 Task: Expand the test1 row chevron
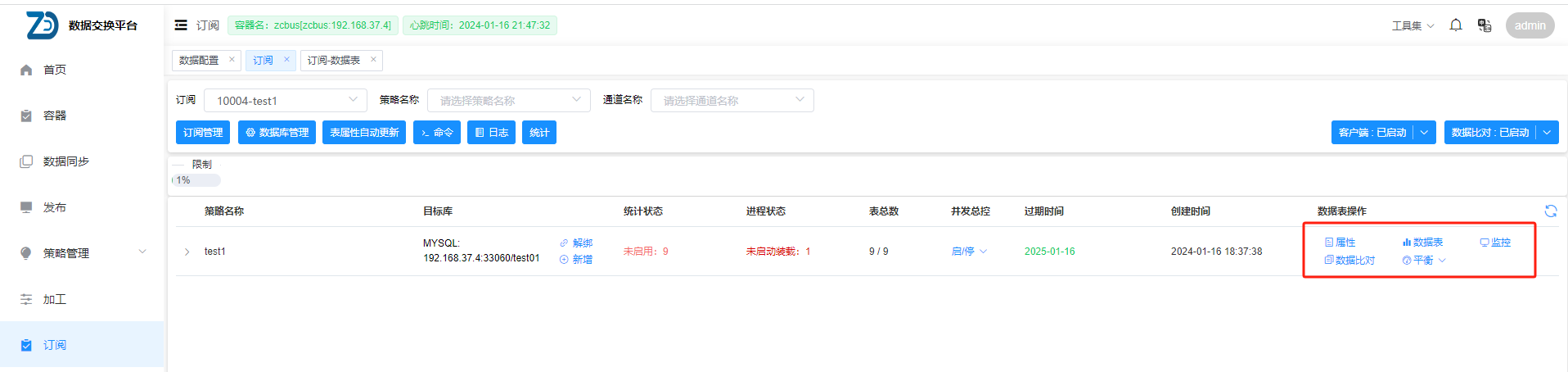(187, 252)
